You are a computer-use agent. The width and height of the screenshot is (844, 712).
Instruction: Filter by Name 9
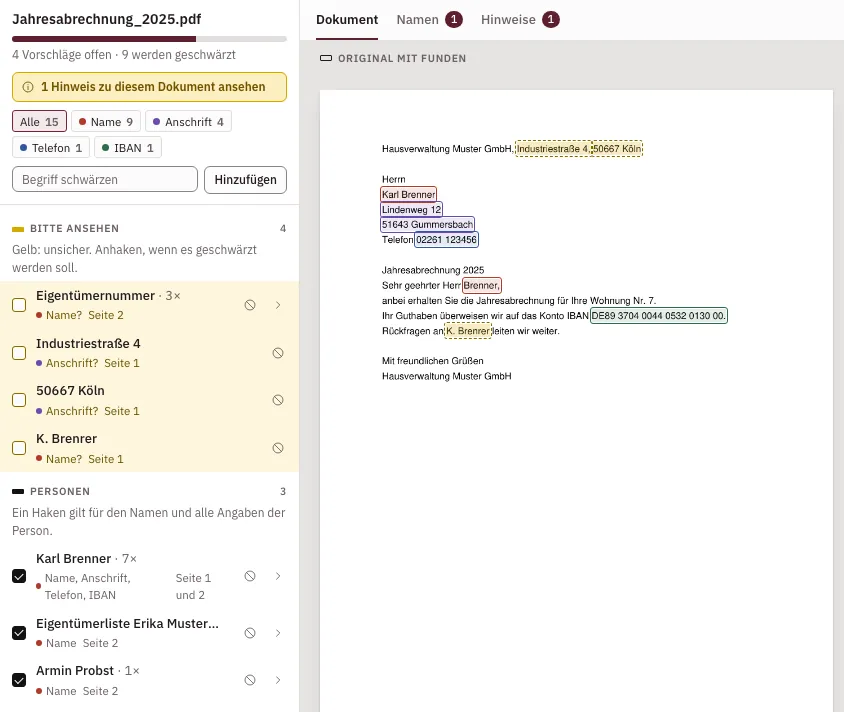(x=106, y=122)
